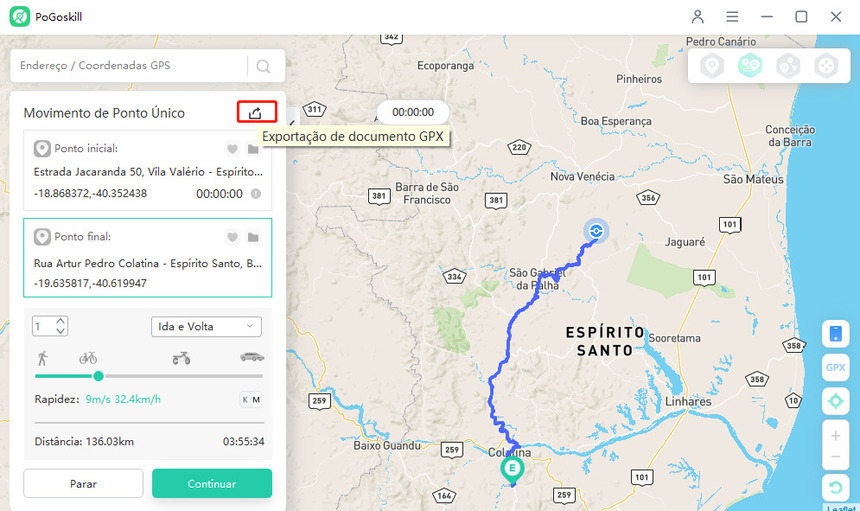Screen dimensions: 860x511
Task: Click the phone device icon
Action: coord(835,334)
